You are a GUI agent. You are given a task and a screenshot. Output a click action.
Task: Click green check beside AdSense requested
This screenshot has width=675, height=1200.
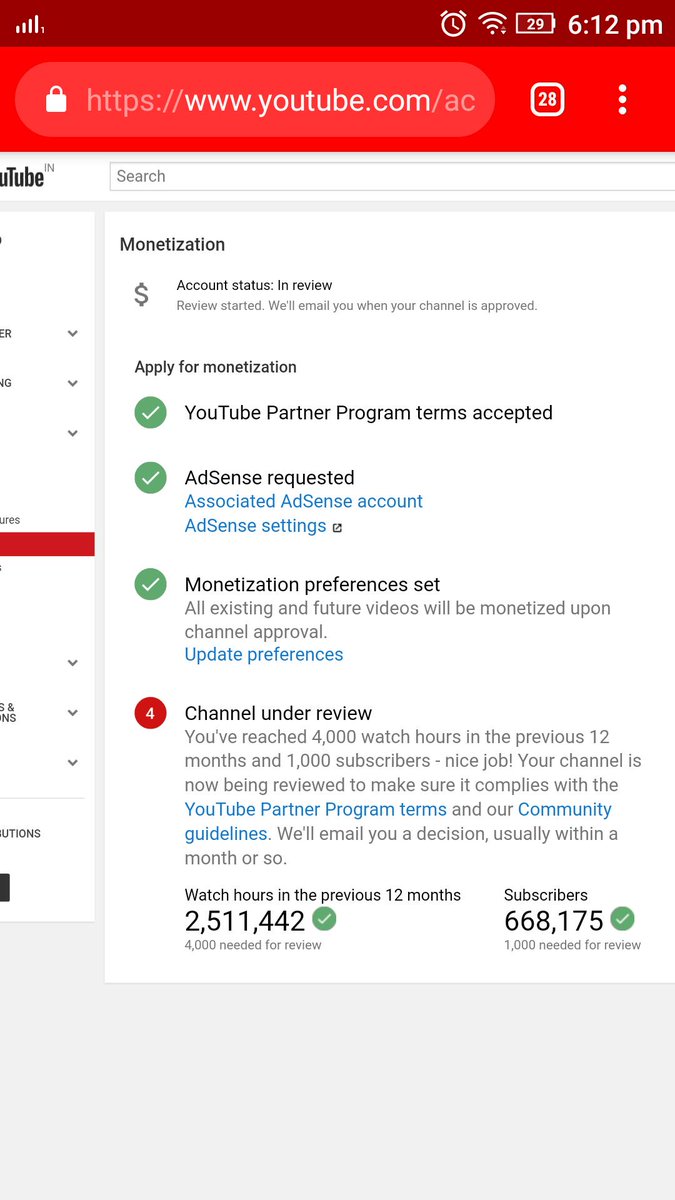click(150, 478)
